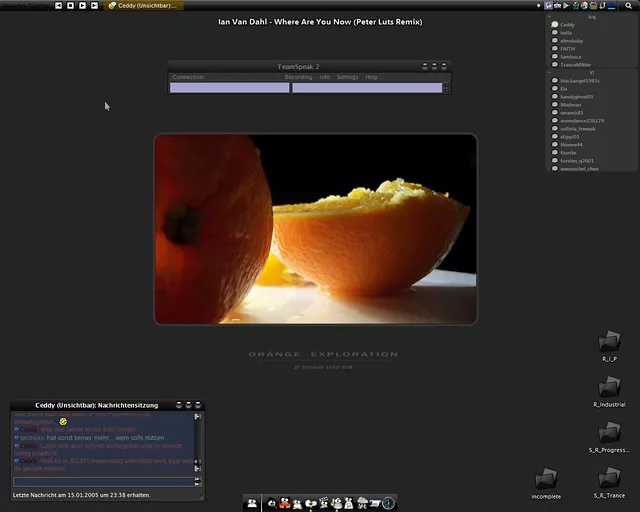Click the green music penguin dock icon
This screenshot has height=512, width=640.
point(336,503)
